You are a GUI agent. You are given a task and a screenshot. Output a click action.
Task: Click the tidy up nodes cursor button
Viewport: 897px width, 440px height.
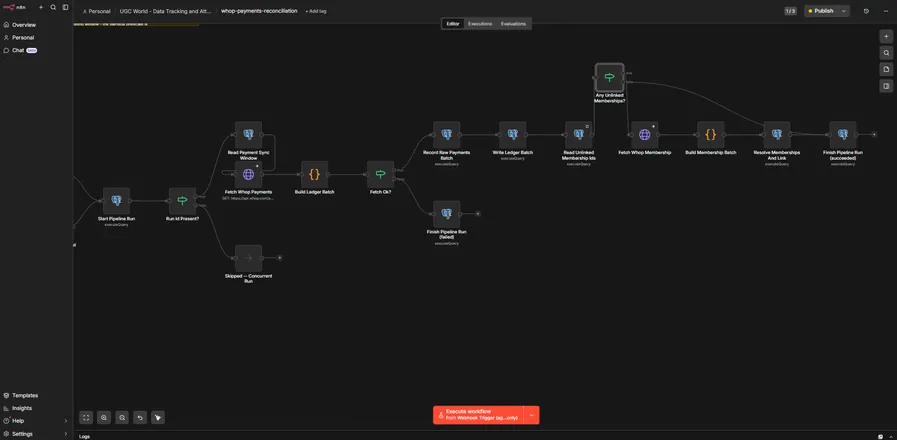tap(158, 418)
